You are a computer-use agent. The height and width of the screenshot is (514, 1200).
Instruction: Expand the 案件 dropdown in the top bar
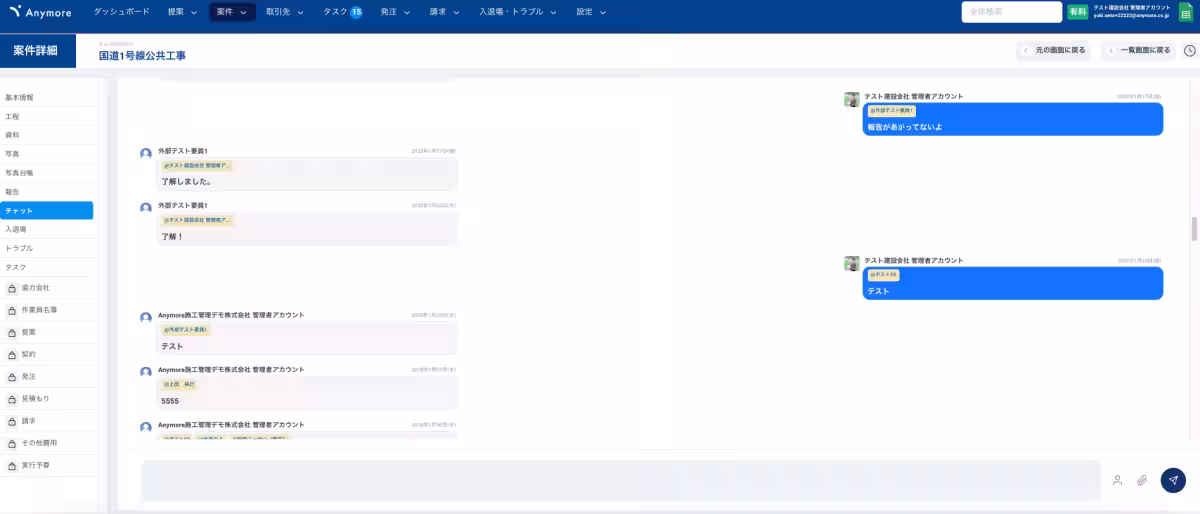point(232,12)
